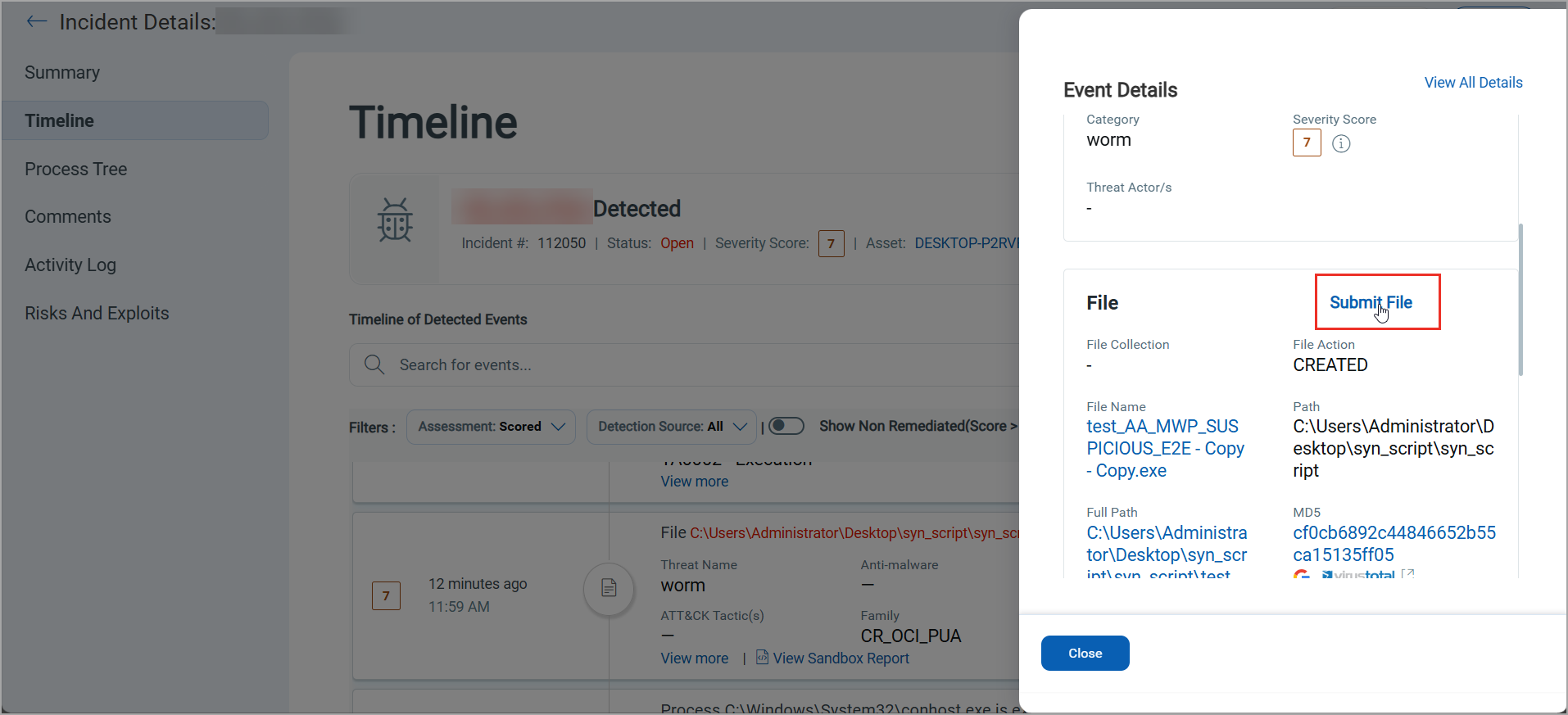This screenshot has width=1568, height=715.
Task: Click the bug icon in the Detected card
Action: pyautogui.click(x=395, y=220)
